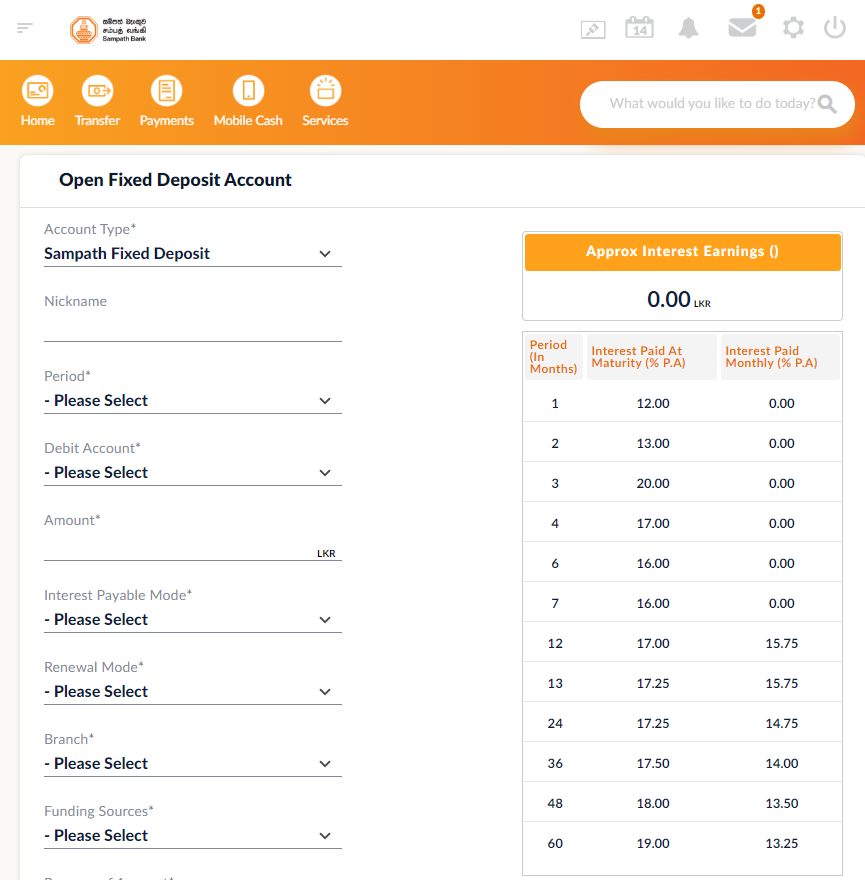Click the 15.75 monthly rate for 12 months
865x880 pixels.
pos(781,644)
